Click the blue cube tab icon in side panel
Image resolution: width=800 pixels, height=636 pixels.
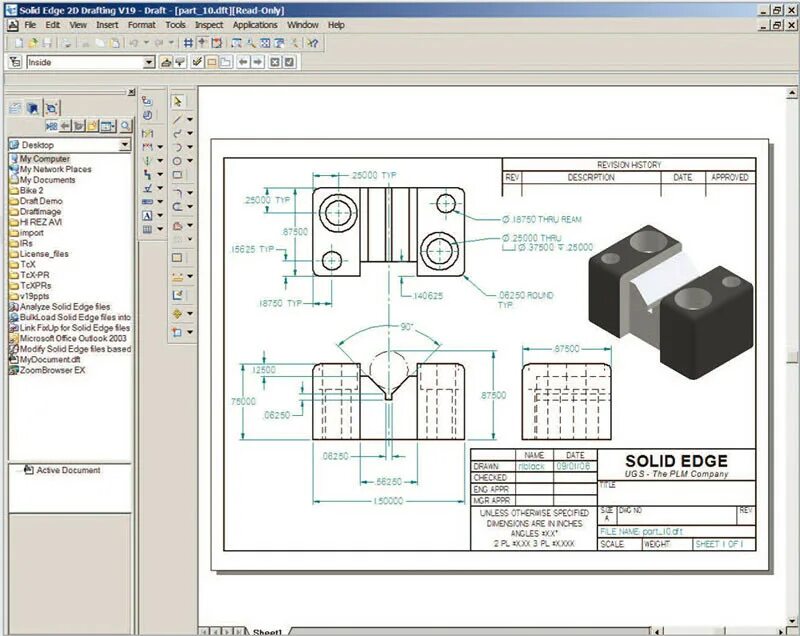point(33,108)
